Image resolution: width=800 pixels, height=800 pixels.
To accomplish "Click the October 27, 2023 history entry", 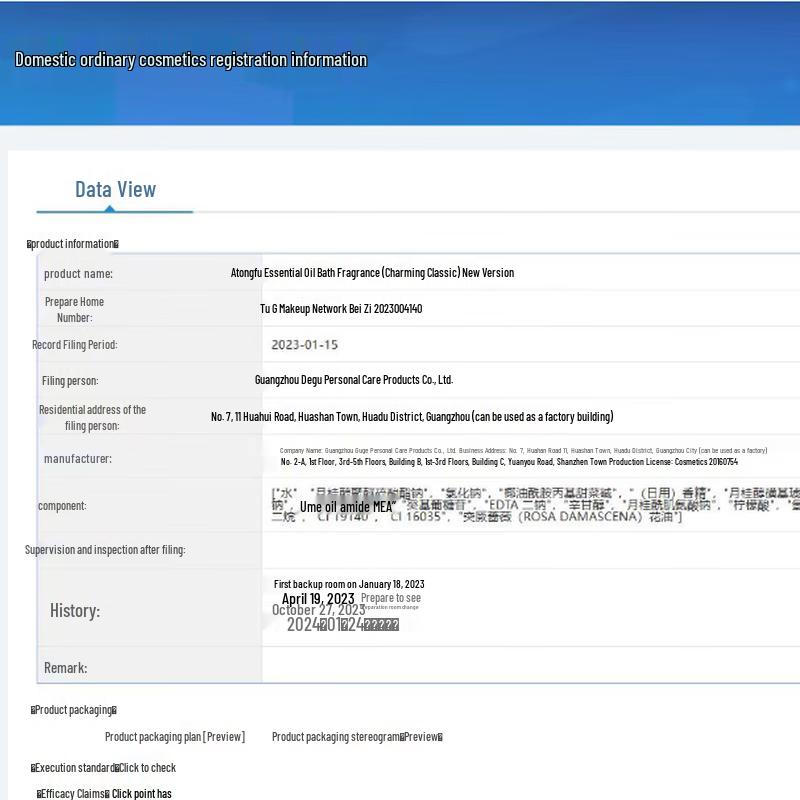I will (318, 610).
